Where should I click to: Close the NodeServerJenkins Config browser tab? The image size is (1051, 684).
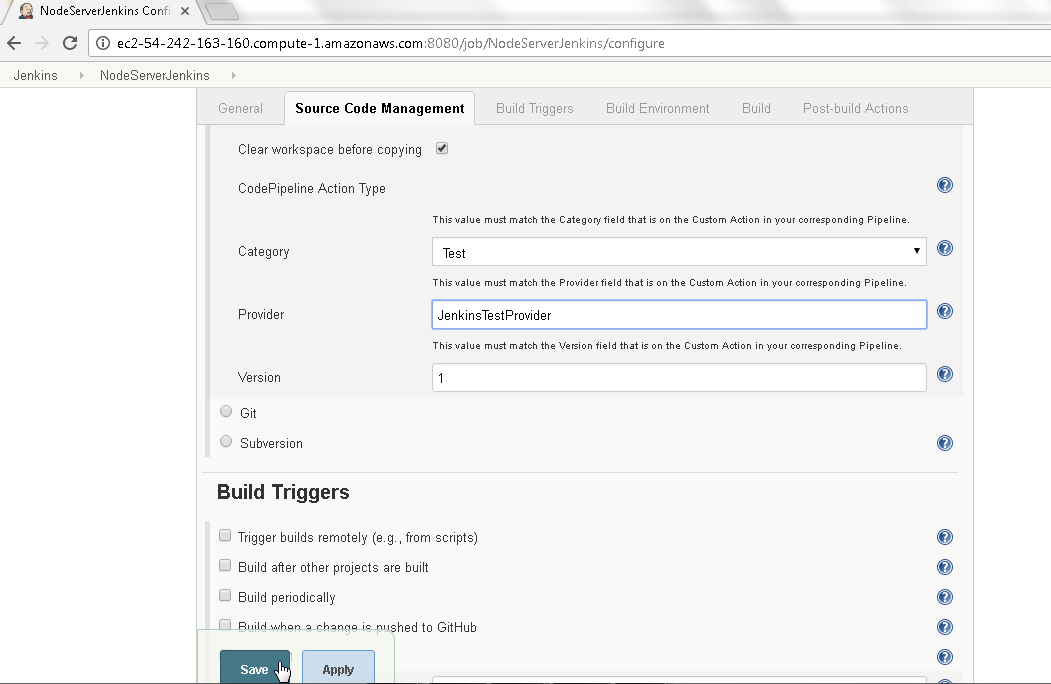tap(185, 11)
